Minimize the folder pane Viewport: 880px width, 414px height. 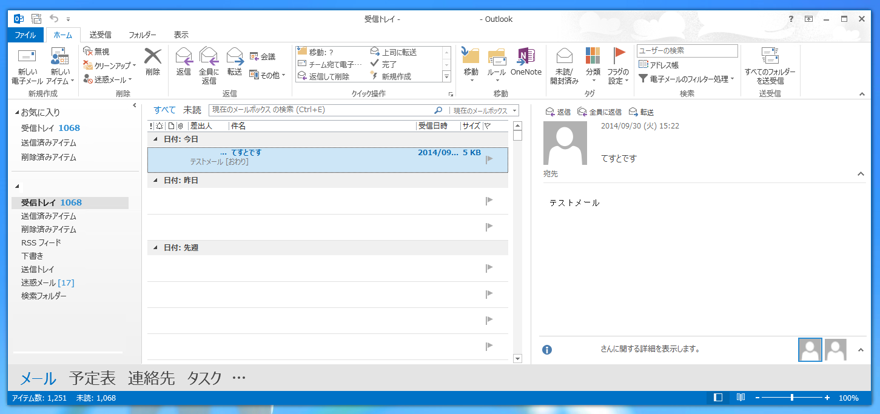(135, 105)
